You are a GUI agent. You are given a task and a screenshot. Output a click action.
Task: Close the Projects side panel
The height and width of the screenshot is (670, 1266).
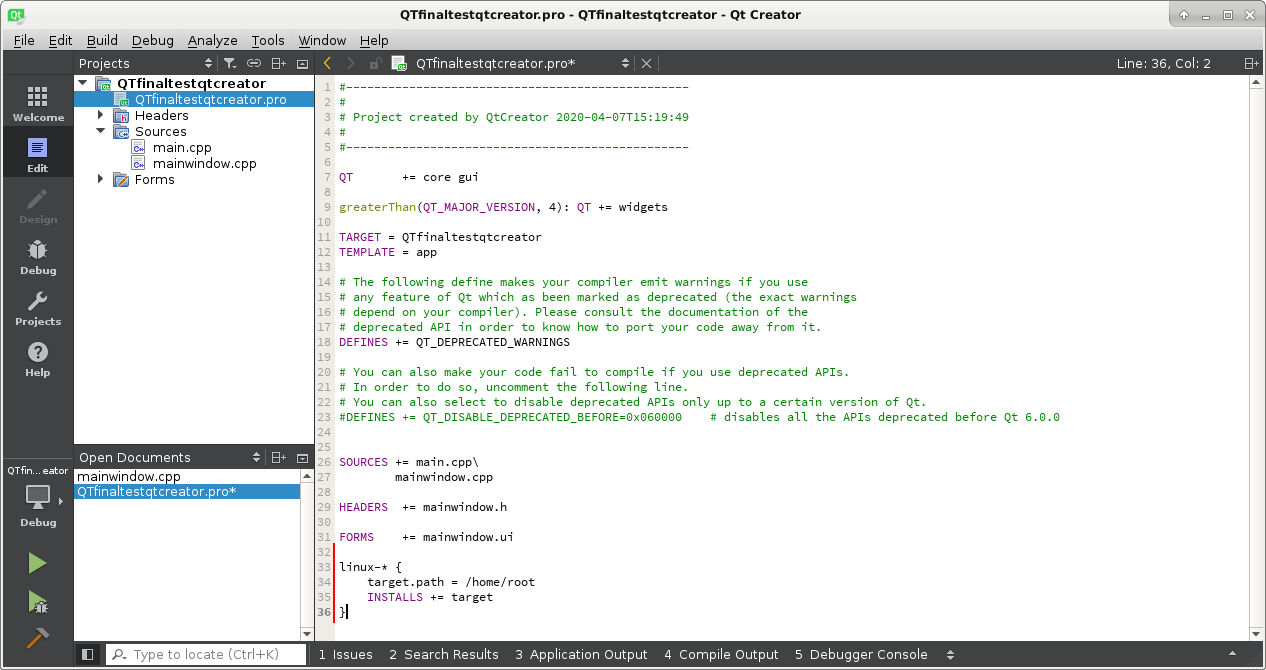(302, 63)
